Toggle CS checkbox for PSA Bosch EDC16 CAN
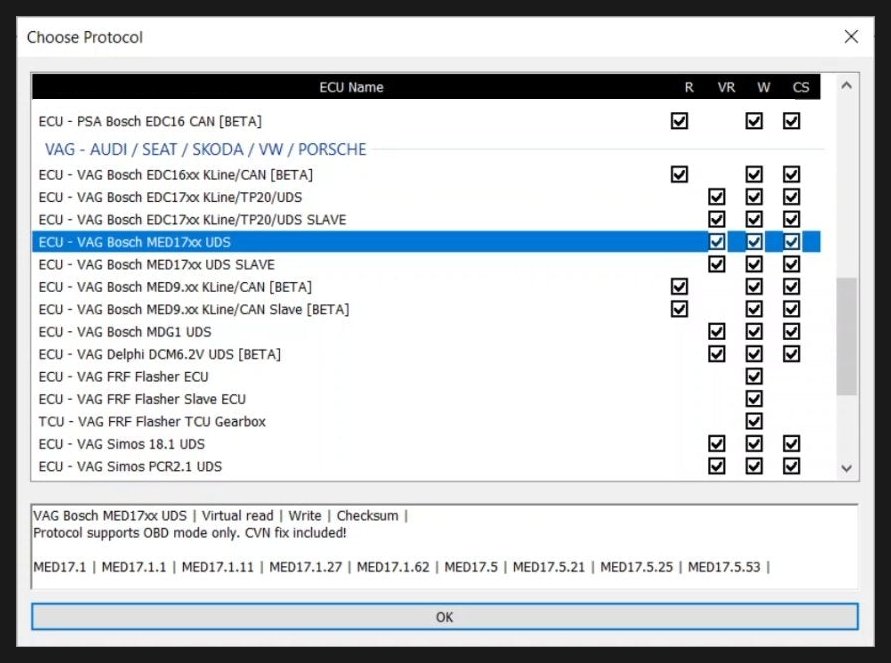This screenshot has width=891, height=663. 792,121
